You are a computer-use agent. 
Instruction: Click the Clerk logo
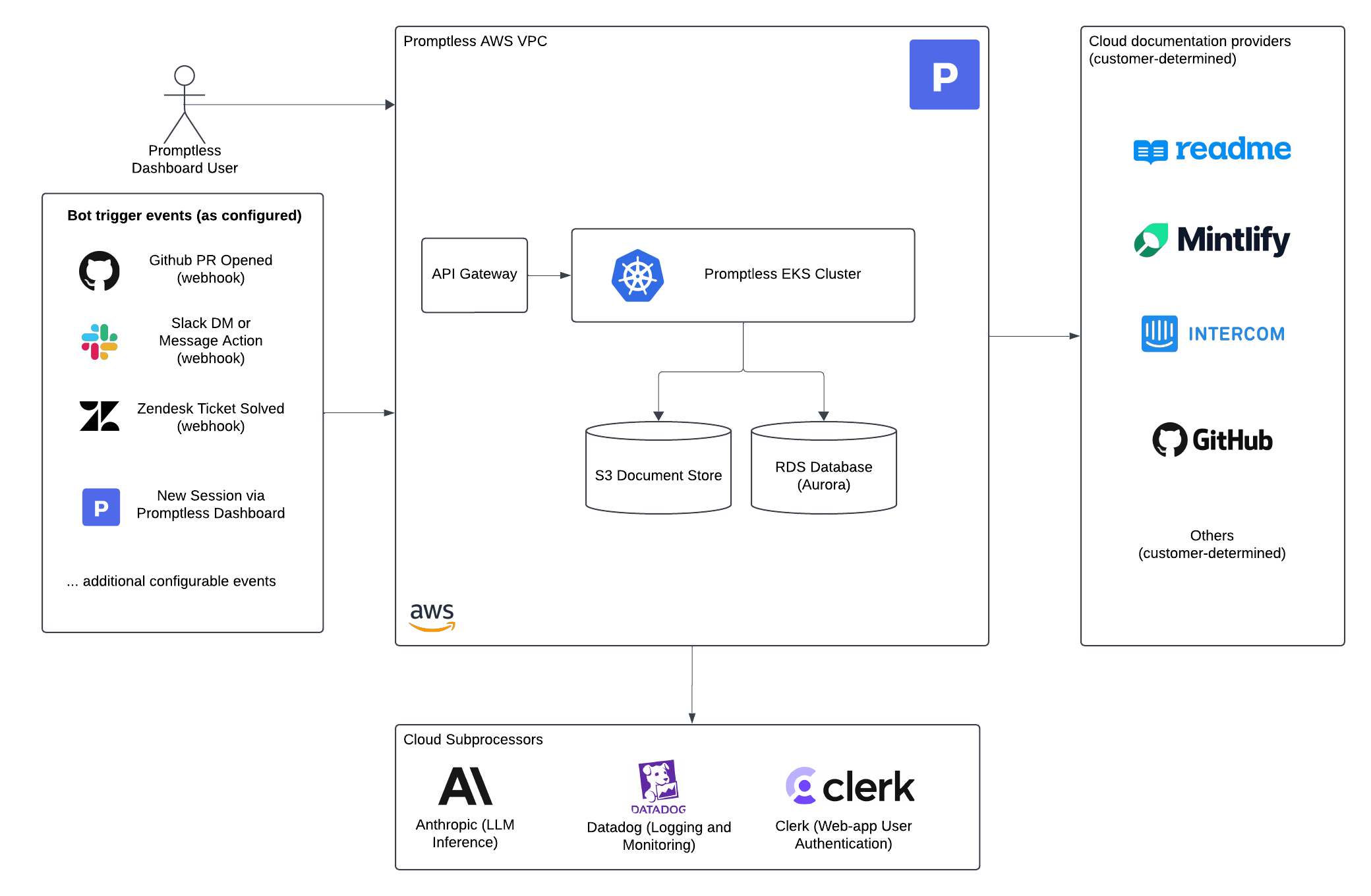point(850,786)
